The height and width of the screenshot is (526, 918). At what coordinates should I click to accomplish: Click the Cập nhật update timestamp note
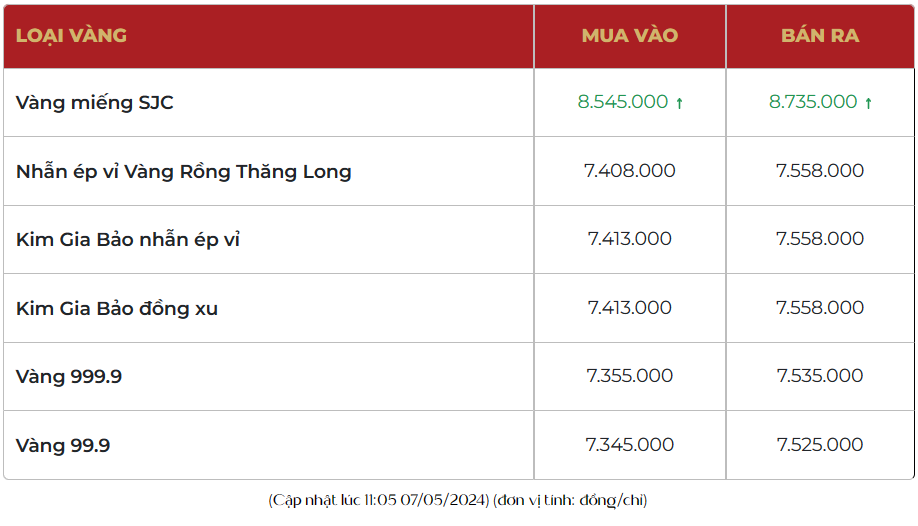460,500
